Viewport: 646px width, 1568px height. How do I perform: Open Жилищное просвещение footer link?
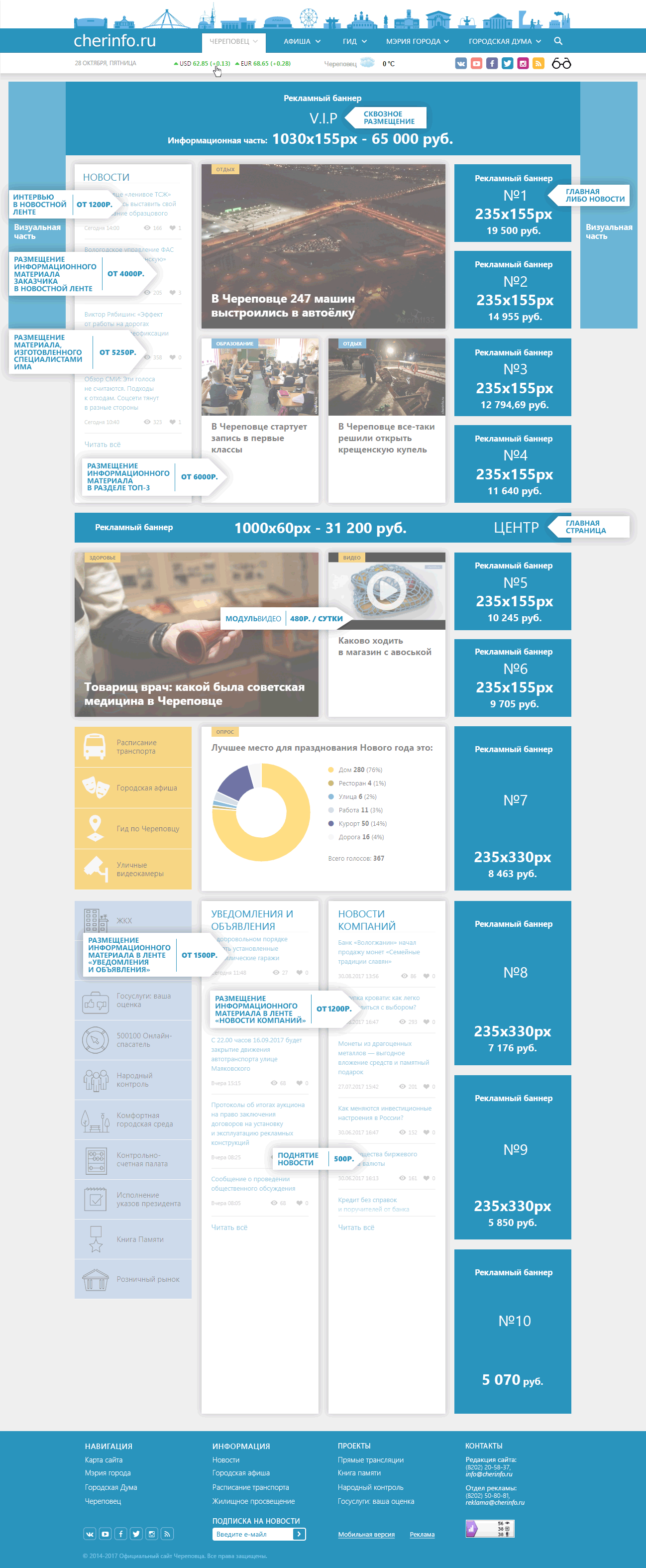coord(253,1501)
